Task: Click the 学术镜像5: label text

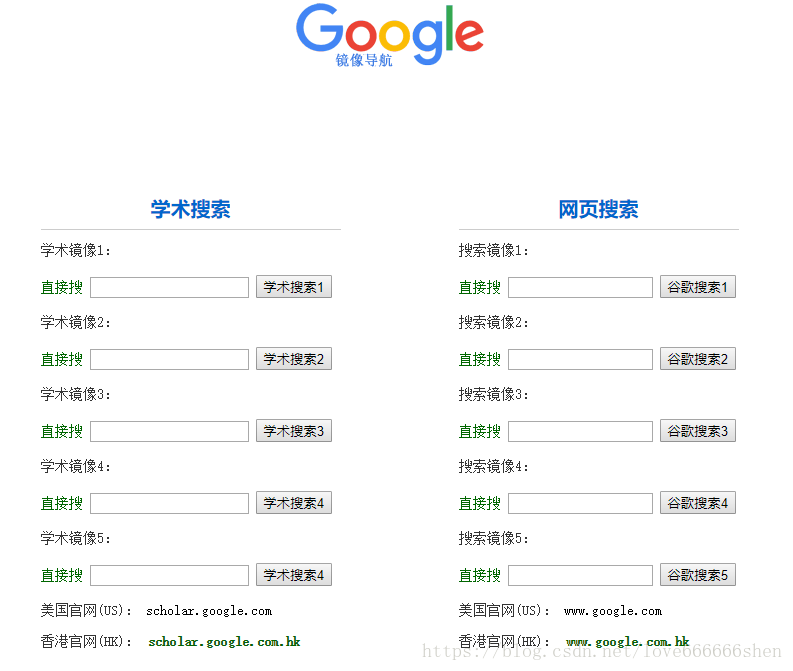Action: click(75, 539)
